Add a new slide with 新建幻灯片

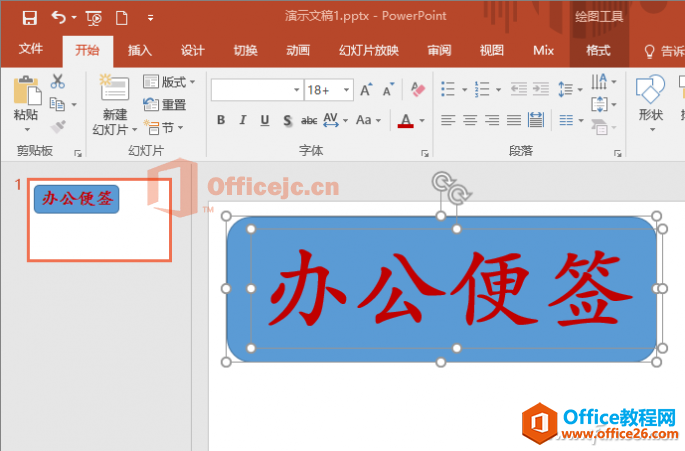click(115, 105)
